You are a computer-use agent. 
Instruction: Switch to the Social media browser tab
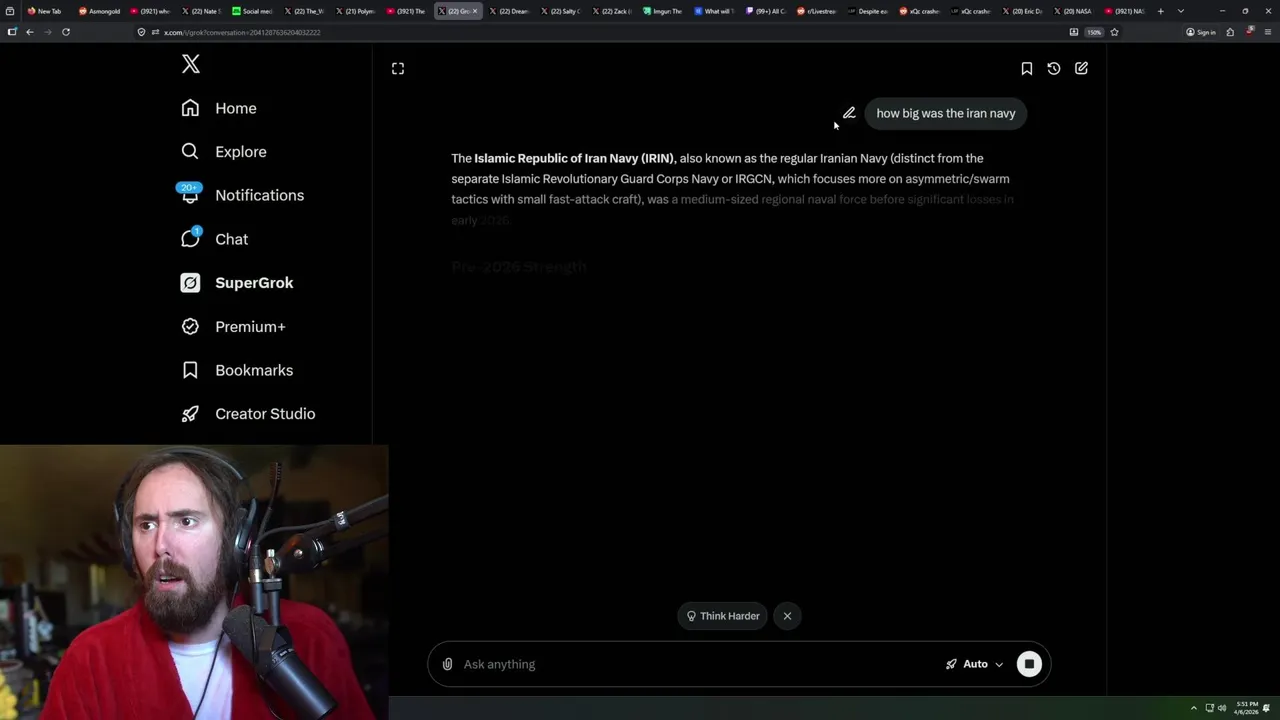click(254, 11)
